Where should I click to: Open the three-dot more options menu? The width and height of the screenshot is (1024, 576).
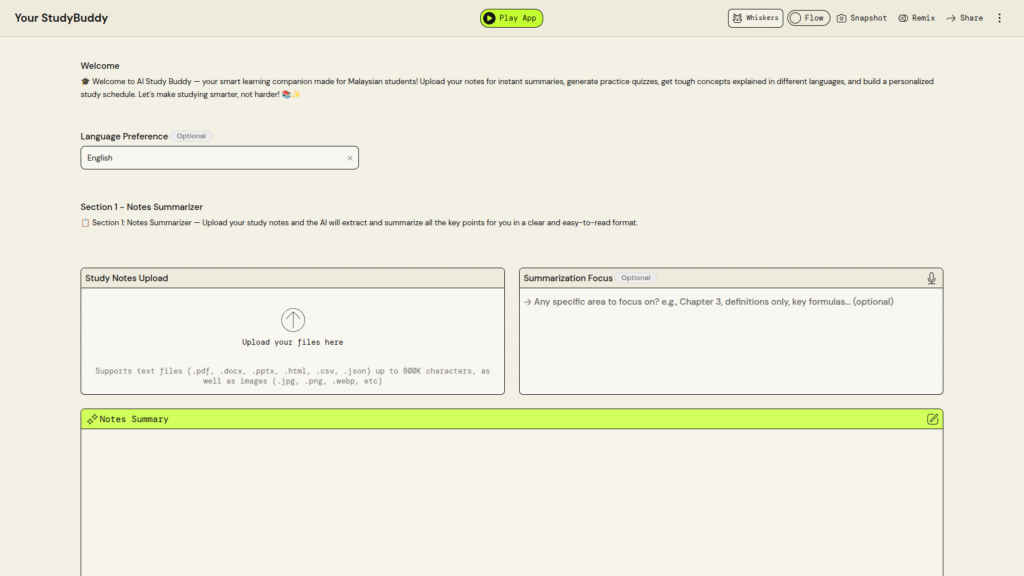(x=999, y=18)
